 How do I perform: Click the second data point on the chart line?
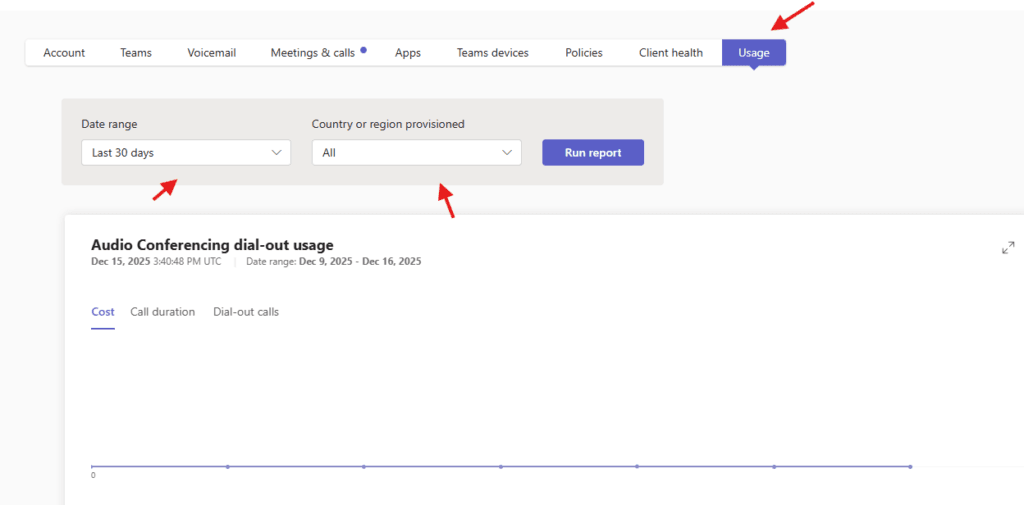coord(228,466)
